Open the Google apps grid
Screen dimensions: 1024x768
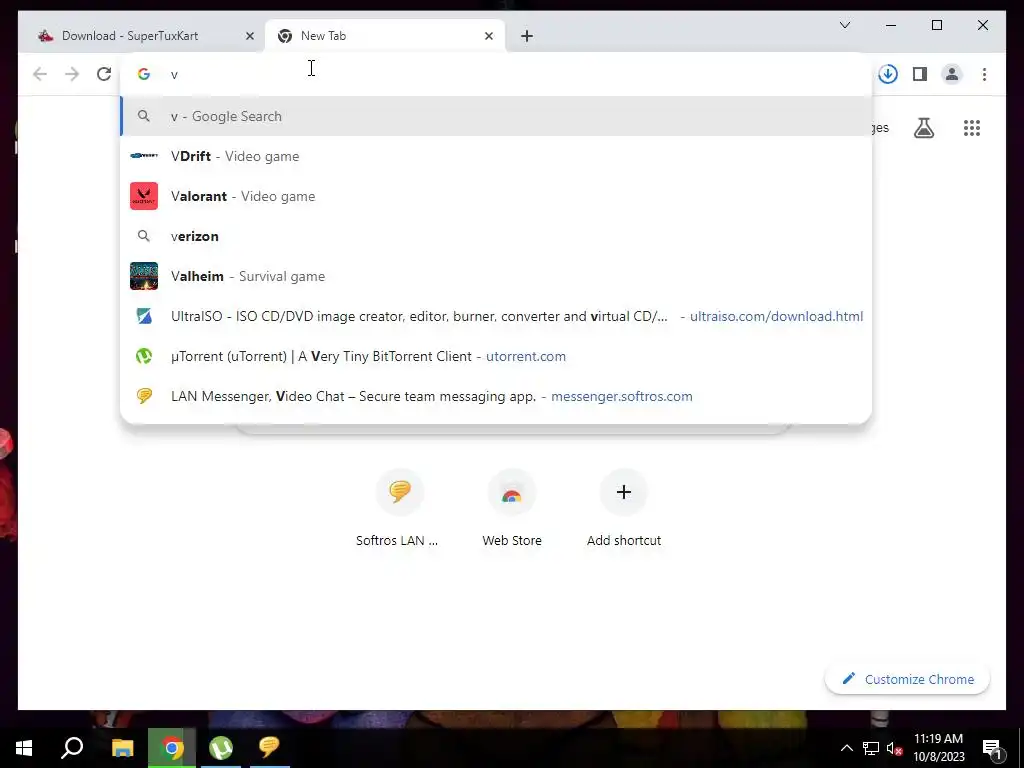(972, 128)
